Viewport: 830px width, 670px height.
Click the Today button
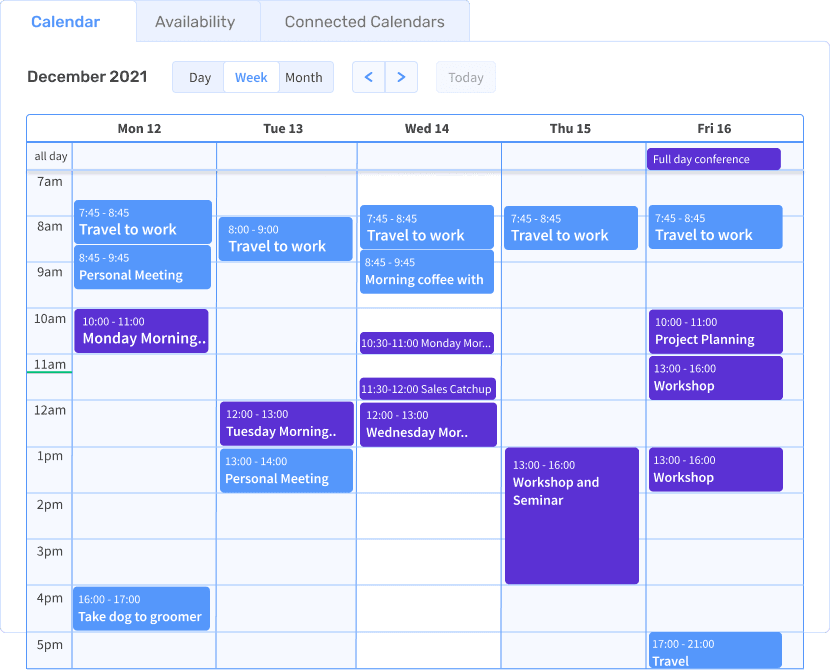coord(466,77)
